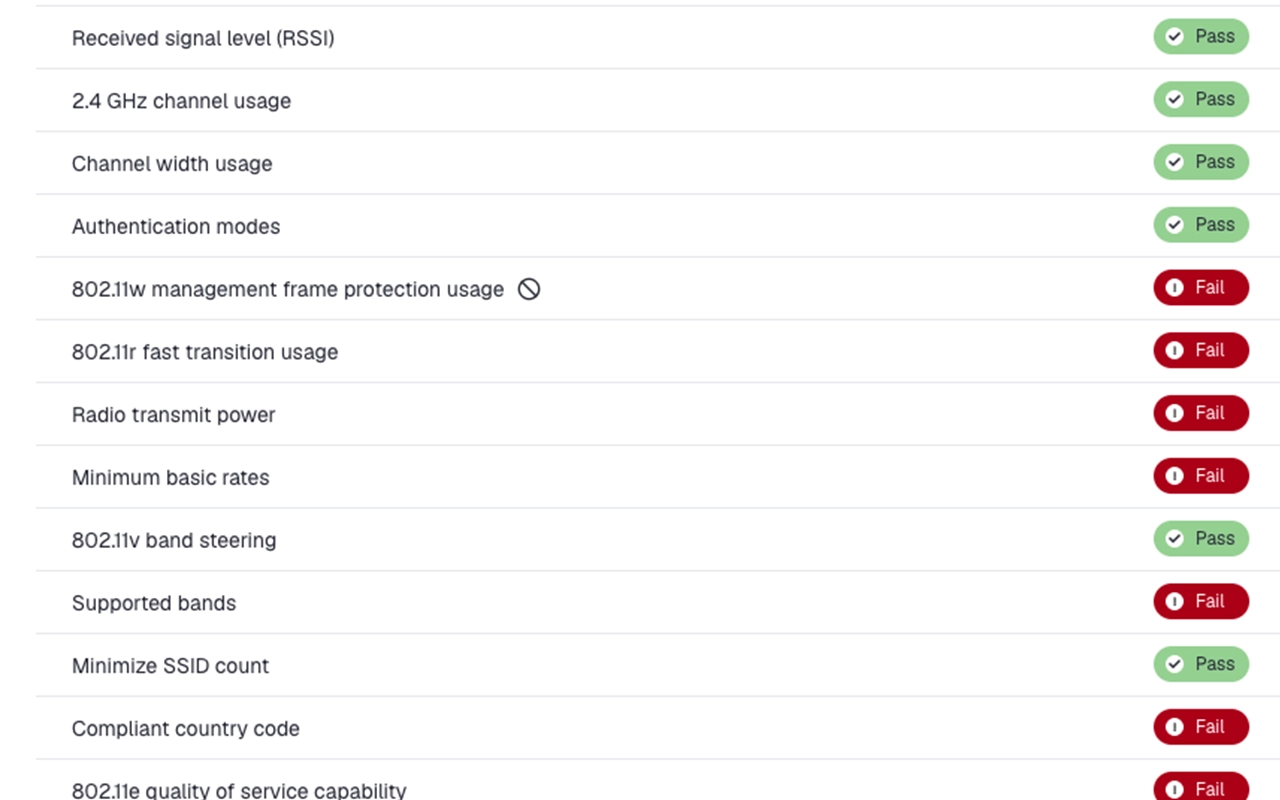1280x800 pixels.
Task: Open the 2.4 GHz channel usage row
Action: pos(658,100)
